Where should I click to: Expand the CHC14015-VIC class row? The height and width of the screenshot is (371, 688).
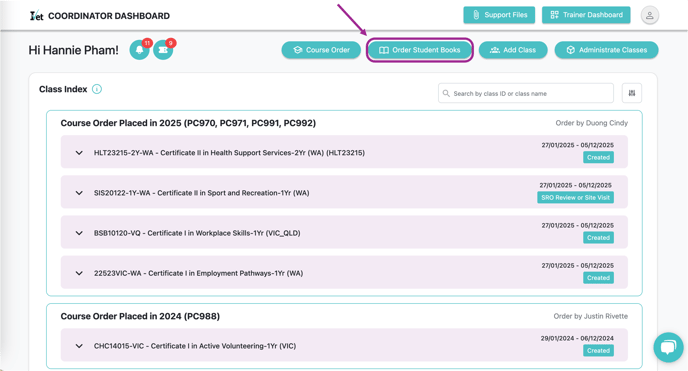click(79, 346)
